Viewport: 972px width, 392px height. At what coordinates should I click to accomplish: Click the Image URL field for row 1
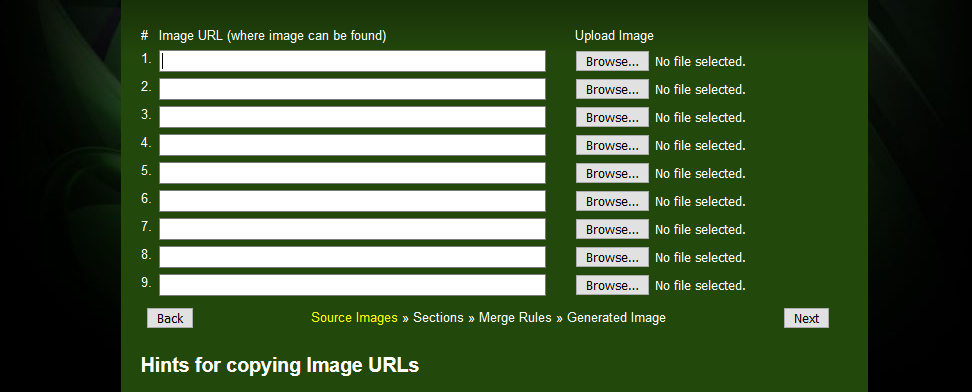(x=352, y=61)
